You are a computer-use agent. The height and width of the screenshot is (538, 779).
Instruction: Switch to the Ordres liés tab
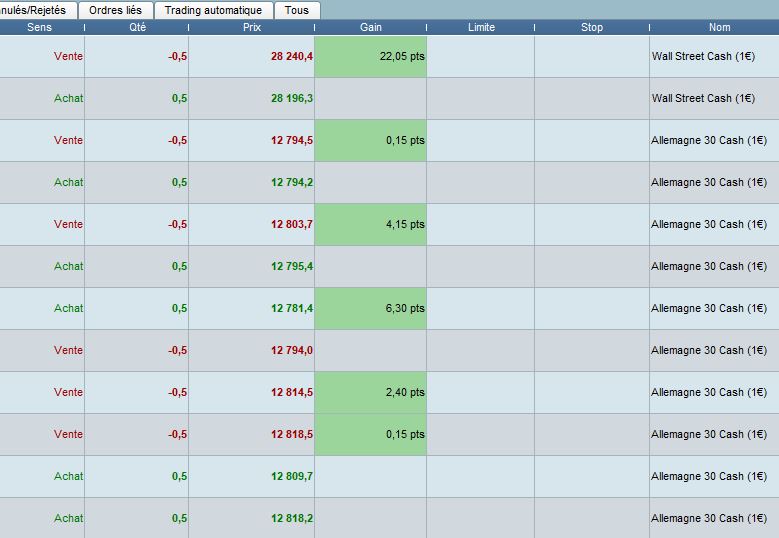tap(115, 10)
